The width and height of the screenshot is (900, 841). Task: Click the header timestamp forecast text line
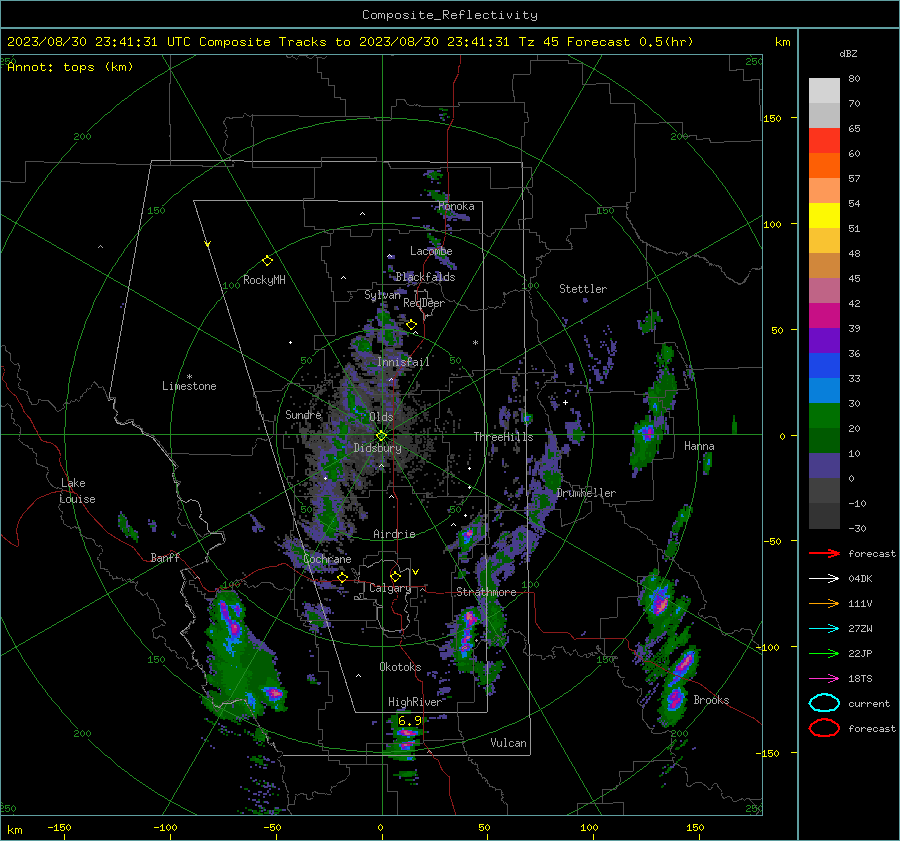[x=350, y=42]
